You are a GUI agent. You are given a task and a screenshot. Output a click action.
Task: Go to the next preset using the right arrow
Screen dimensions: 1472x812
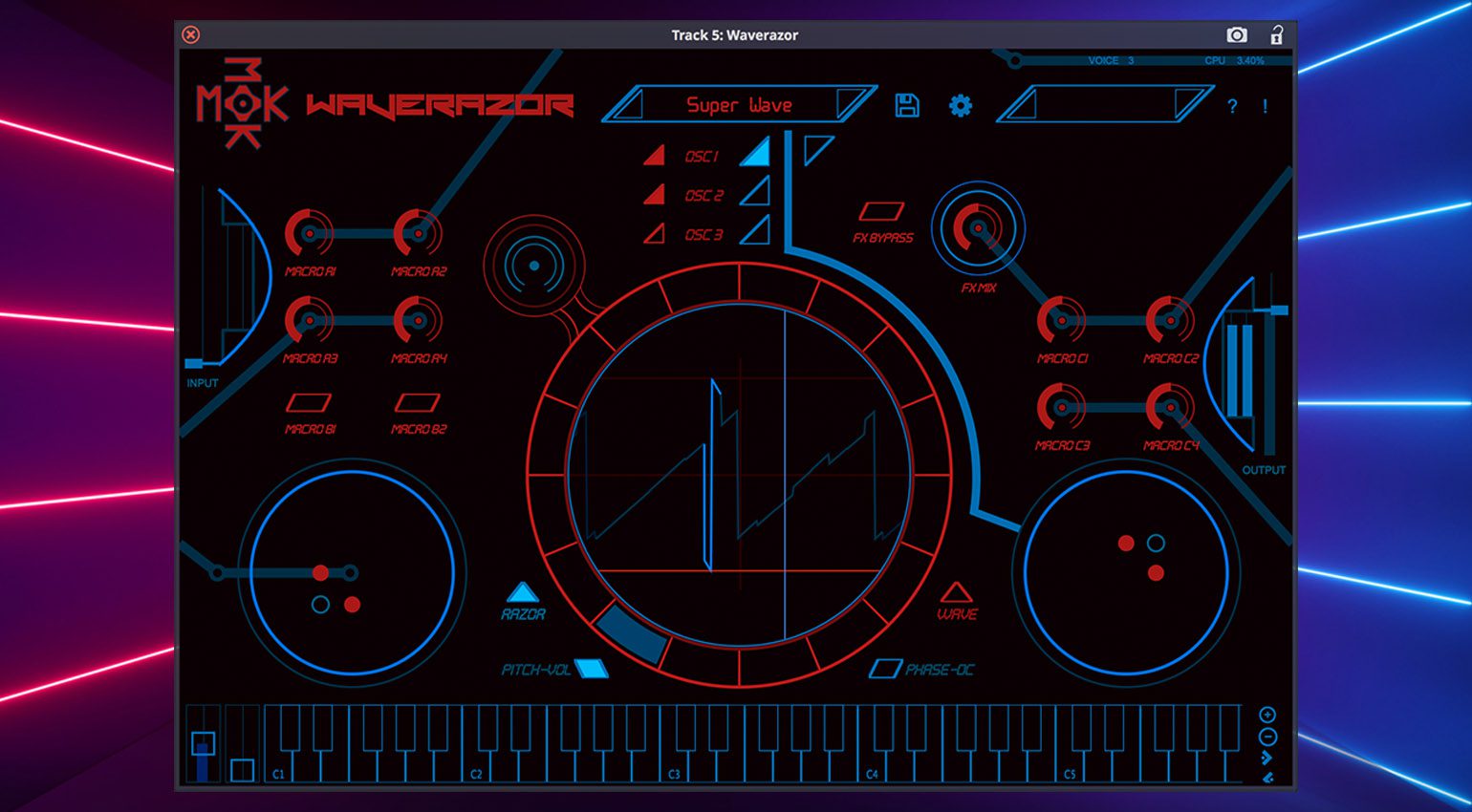tap(848, 103)
